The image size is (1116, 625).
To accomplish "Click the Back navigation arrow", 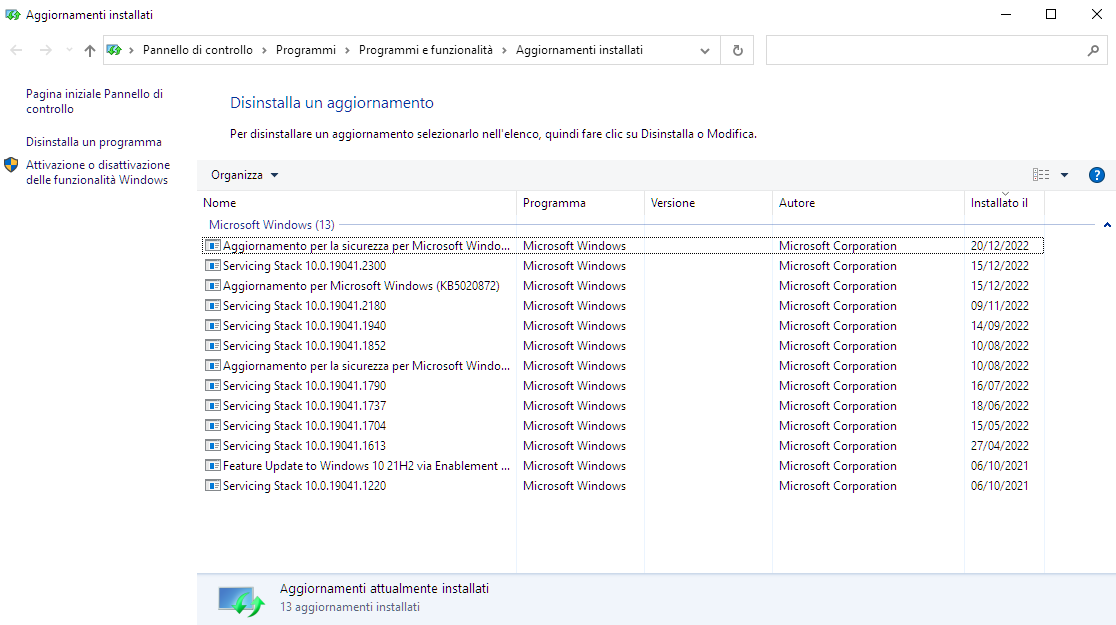I will [x=16, y=50].
